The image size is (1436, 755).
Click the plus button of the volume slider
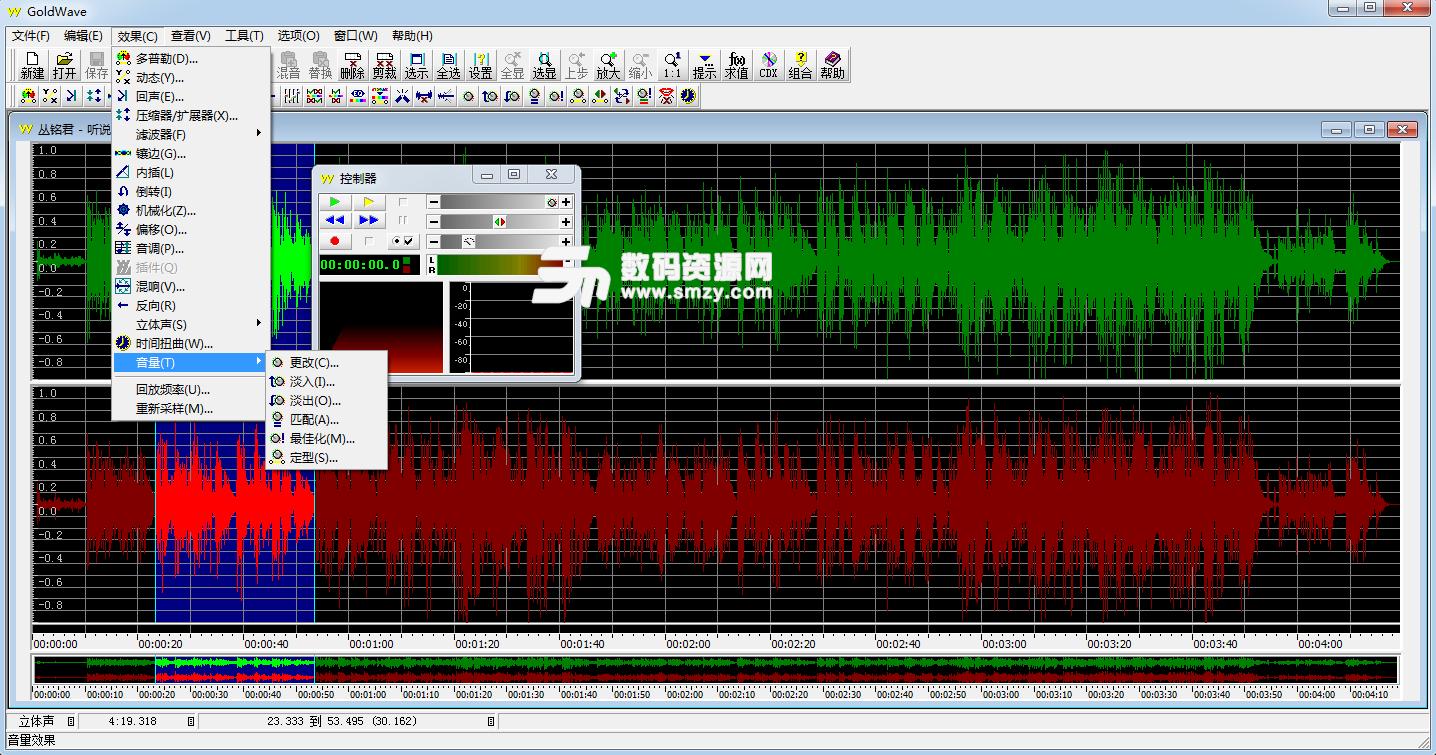pos(566,202)
